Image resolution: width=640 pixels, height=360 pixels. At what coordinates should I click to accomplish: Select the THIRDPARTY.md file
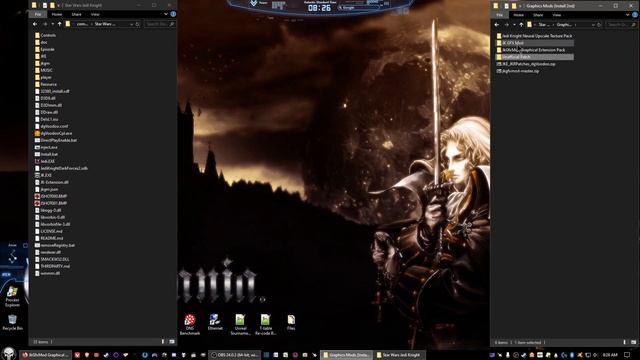53,266
